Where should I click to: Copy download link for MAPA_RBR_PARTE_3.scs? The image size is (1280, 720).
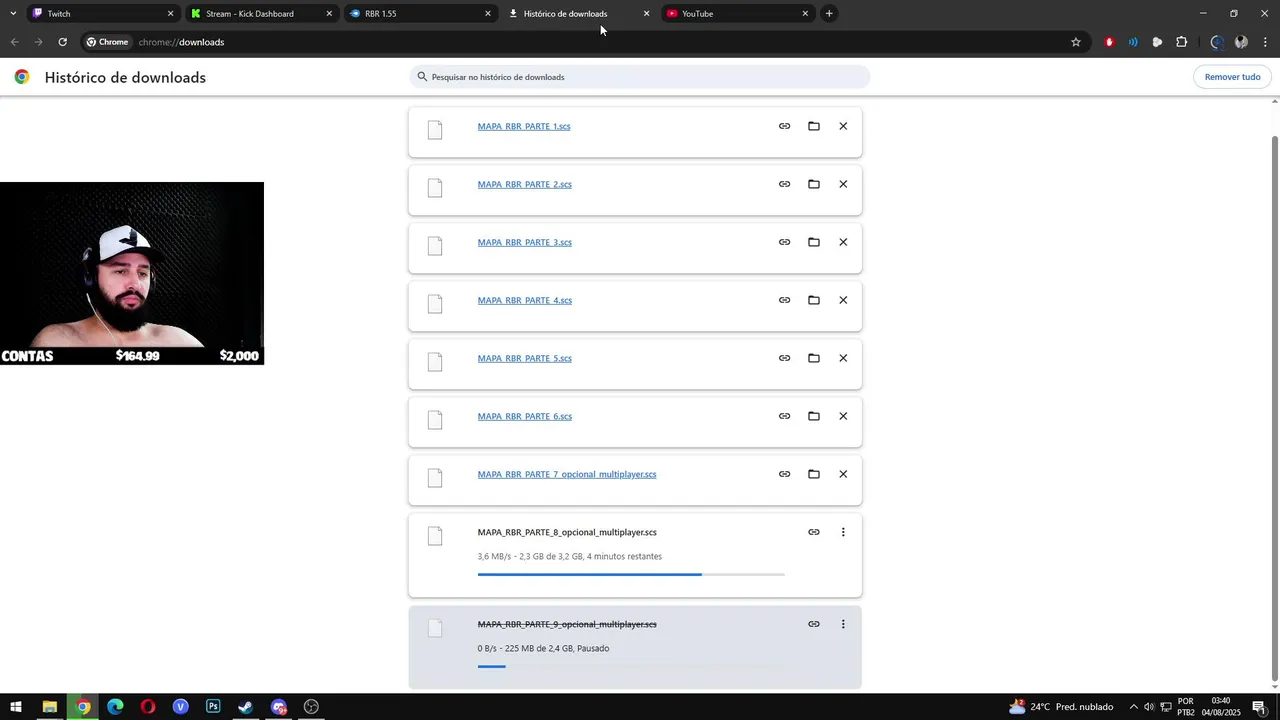(784, 242)
